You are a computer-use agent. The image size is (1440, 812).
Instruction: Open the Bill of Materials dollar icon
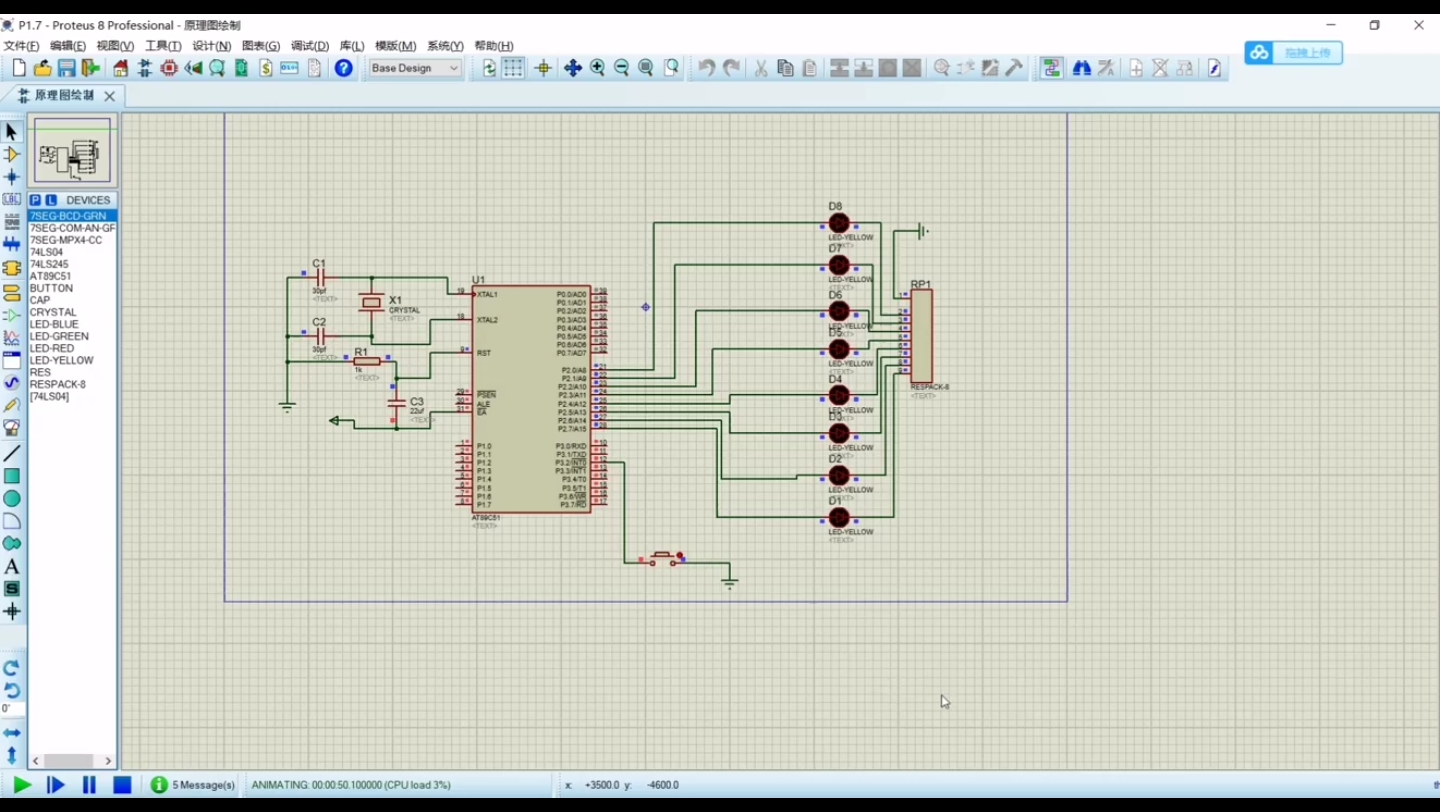tap(266, 68)
